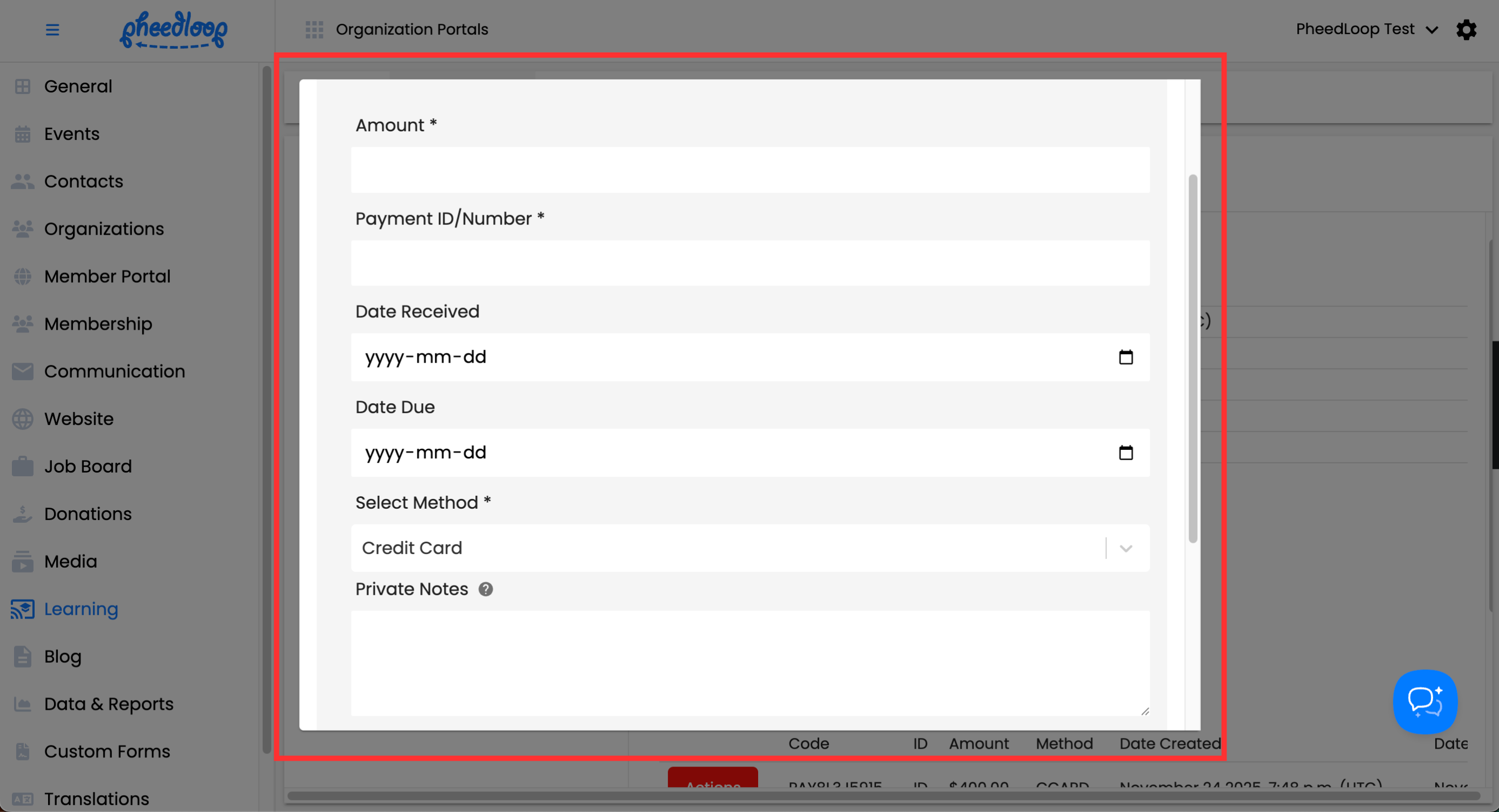
Task: Open Membership in sidebar
Action: point(98,324)
